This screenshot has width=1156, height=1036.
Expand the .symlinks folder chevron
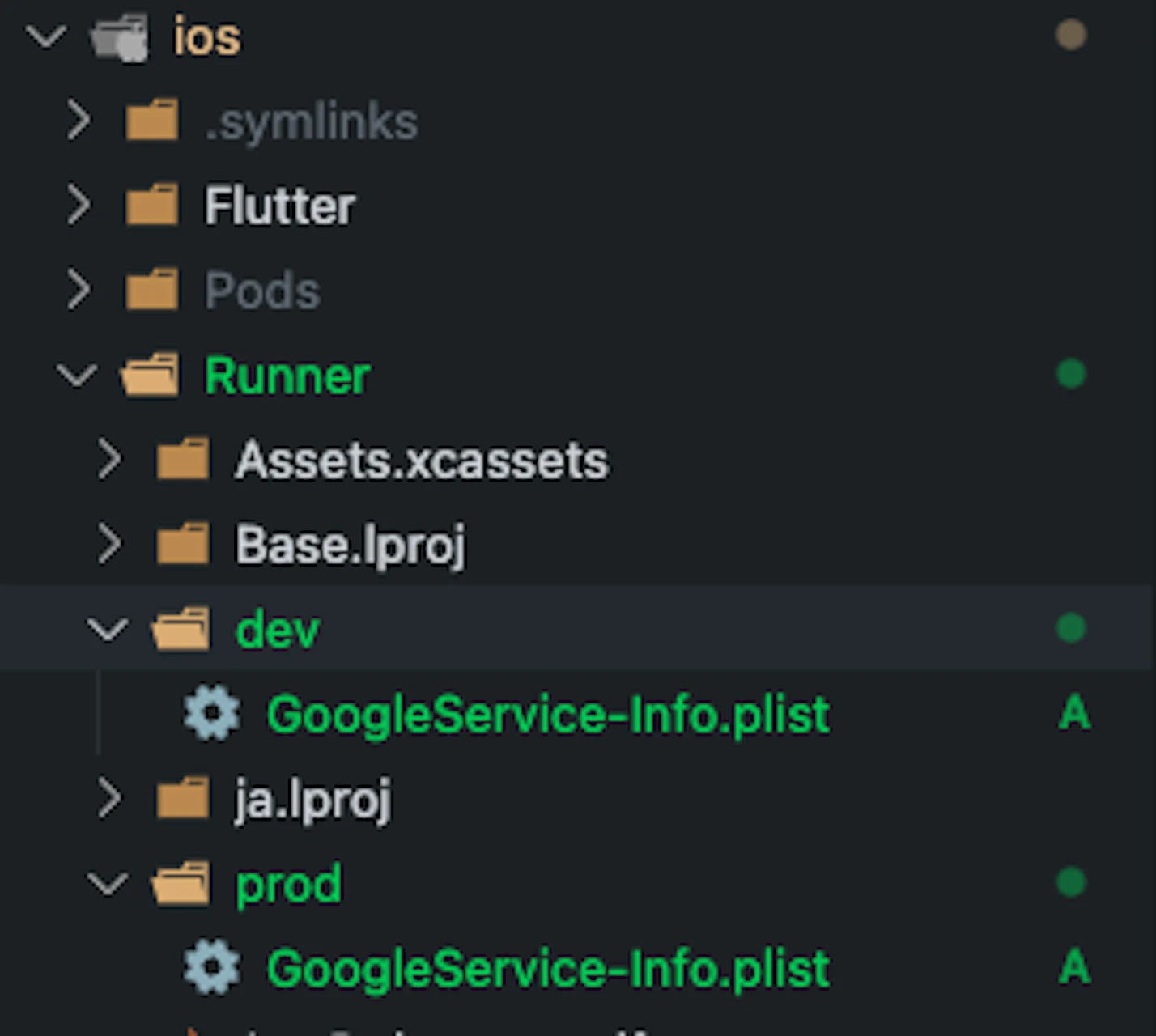79,121
